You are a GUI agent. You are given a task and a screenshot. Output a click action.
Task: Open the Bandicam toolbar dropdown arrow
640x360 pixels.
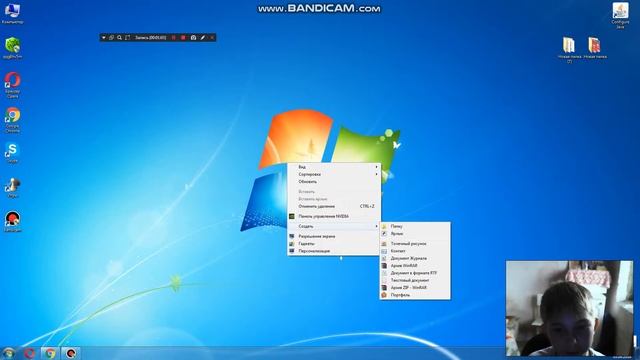(x=104, y=38)
